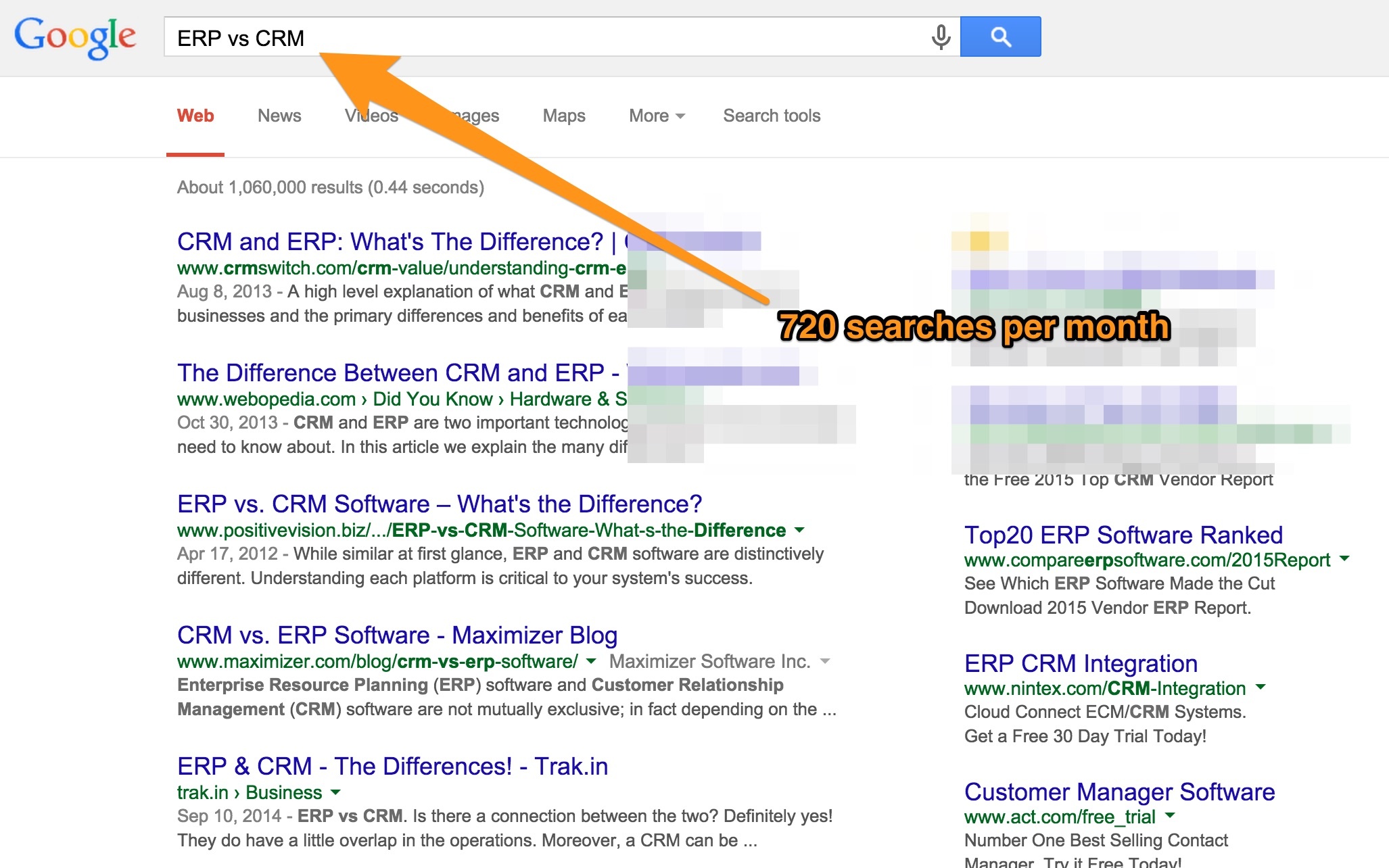Click ERP CRM Integration ad title
Image resolution: width=1389 pixels, height=868 pixels.
click(x=1080, y=664)
